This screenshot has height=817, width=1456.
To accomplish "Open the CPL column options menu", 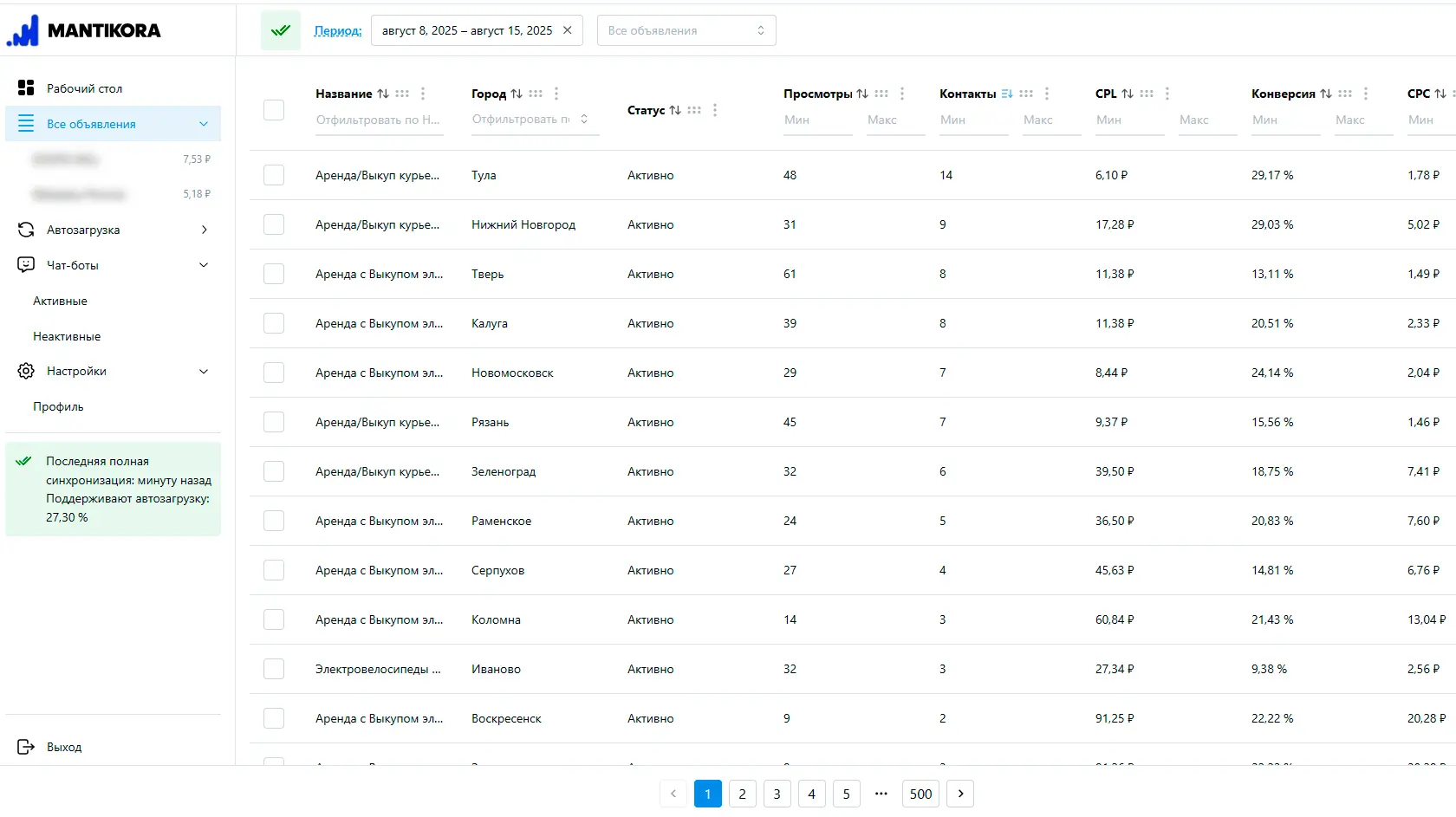I will click(1167, 94).
